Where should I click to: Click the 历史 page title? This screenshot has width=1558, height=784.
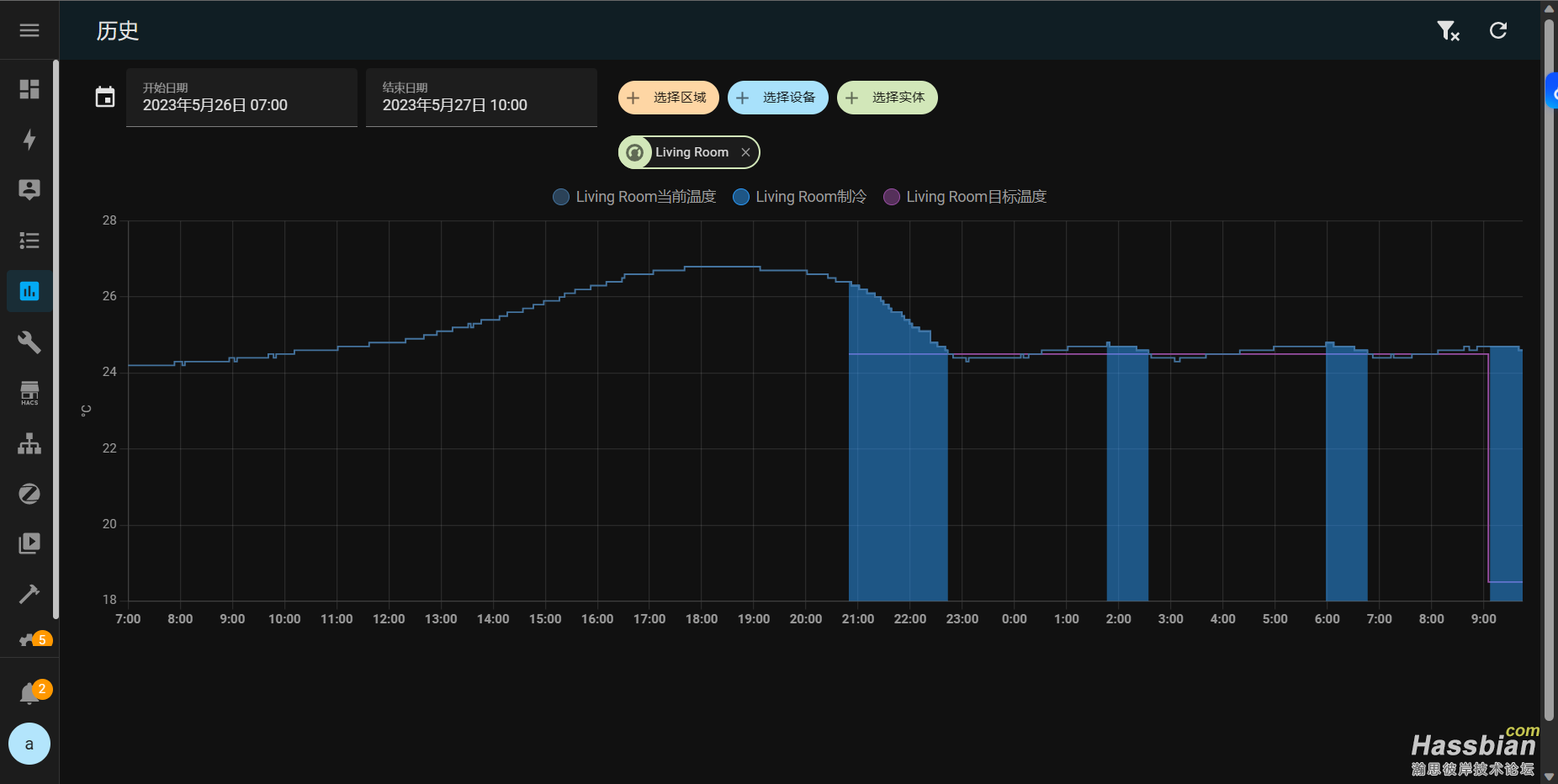point(118,31)
